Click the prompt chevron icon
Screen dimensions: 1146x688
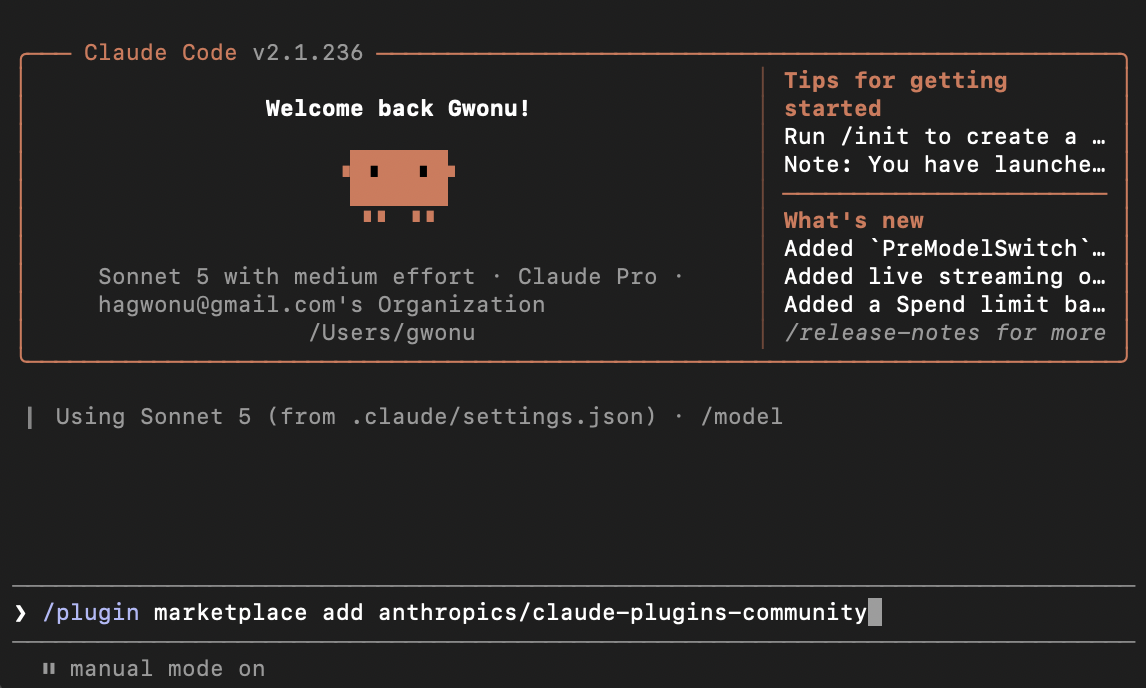tap(20, 613)
